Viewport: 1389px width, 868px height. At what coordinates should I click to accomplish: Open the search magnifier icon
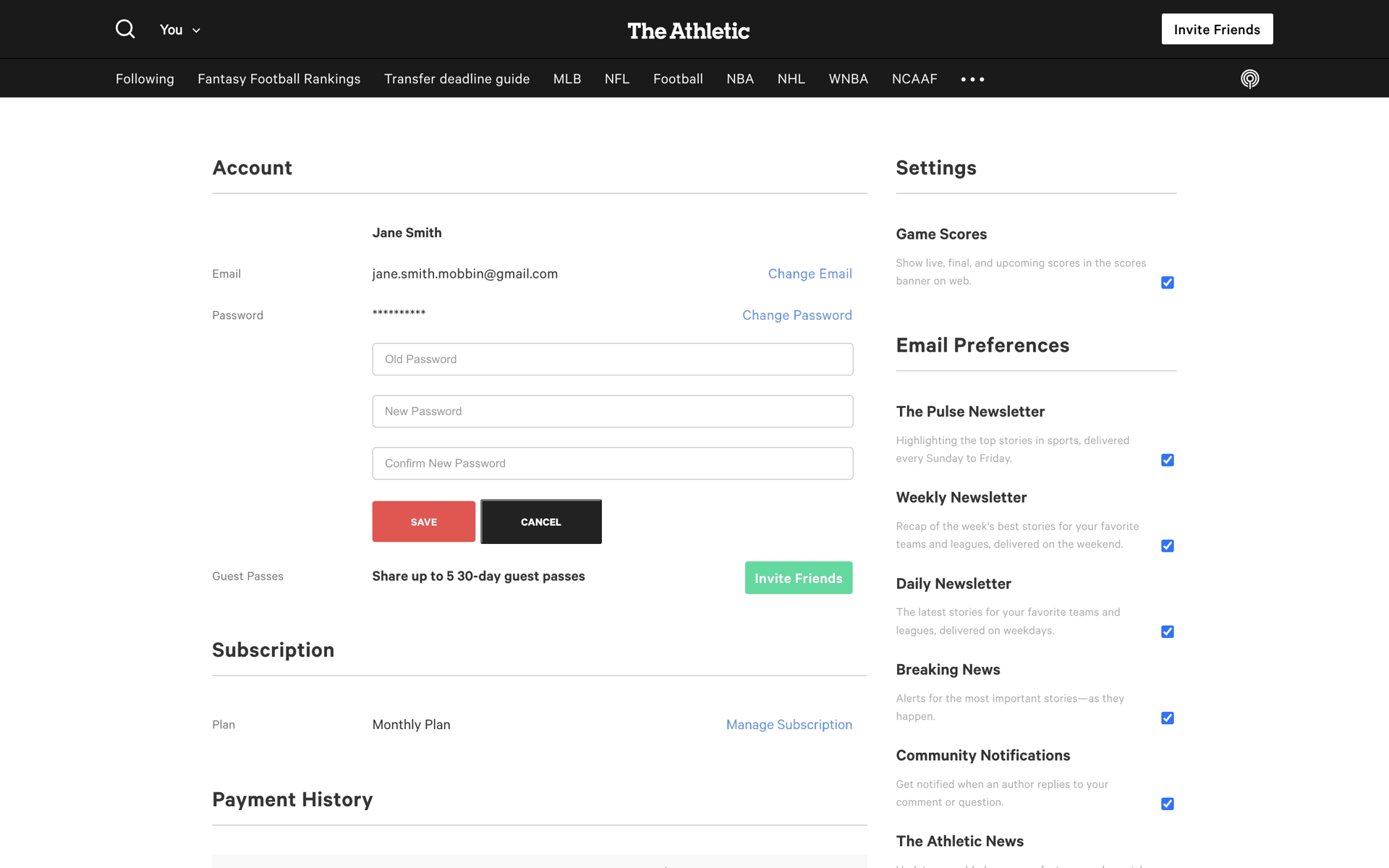click(125, 29)
